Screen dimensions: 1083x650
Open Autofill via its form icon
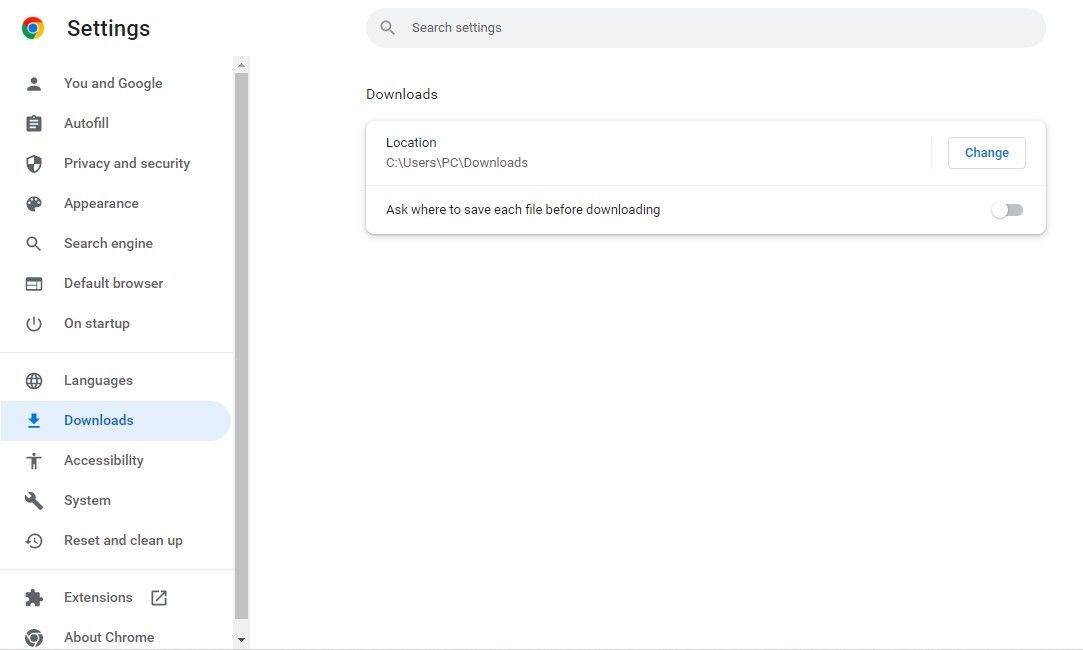click(34, 123)
